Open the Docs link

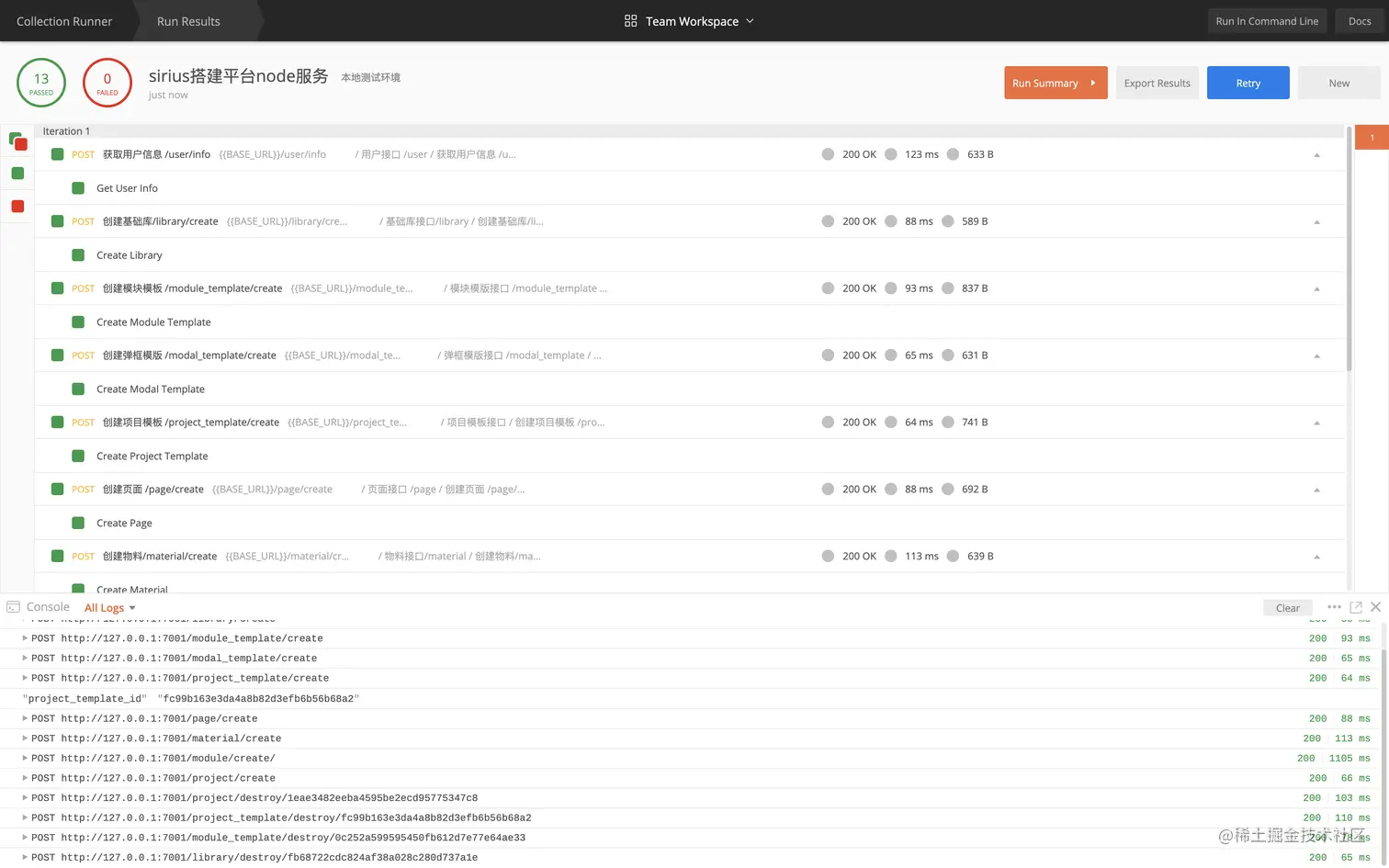click(1360, 21)
